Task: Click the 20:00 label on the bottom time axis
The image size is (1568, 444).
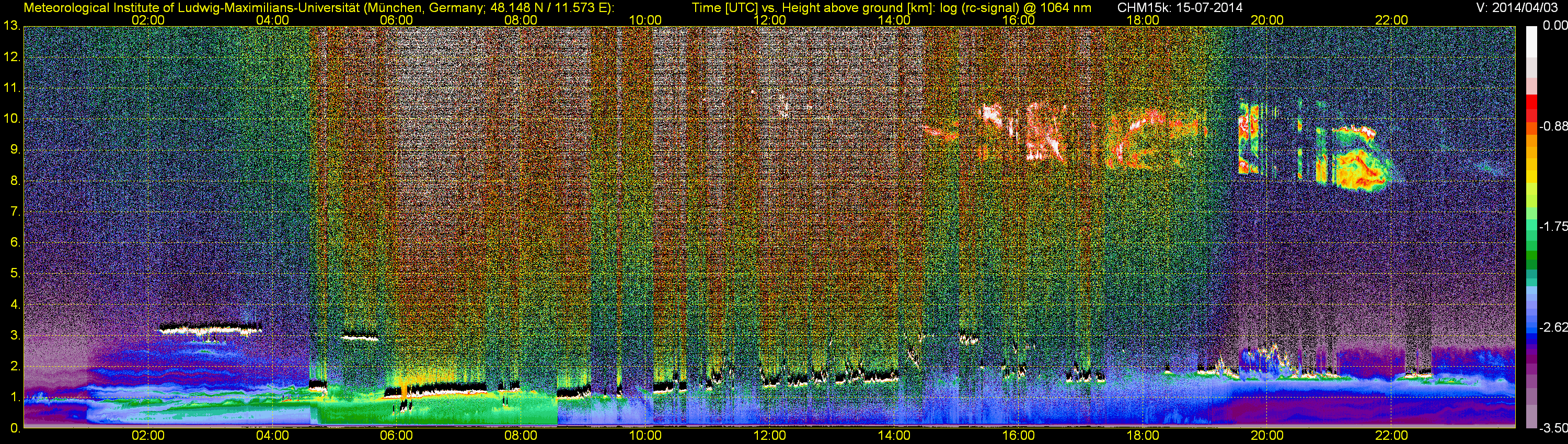Action: [x=1267, y=436]
